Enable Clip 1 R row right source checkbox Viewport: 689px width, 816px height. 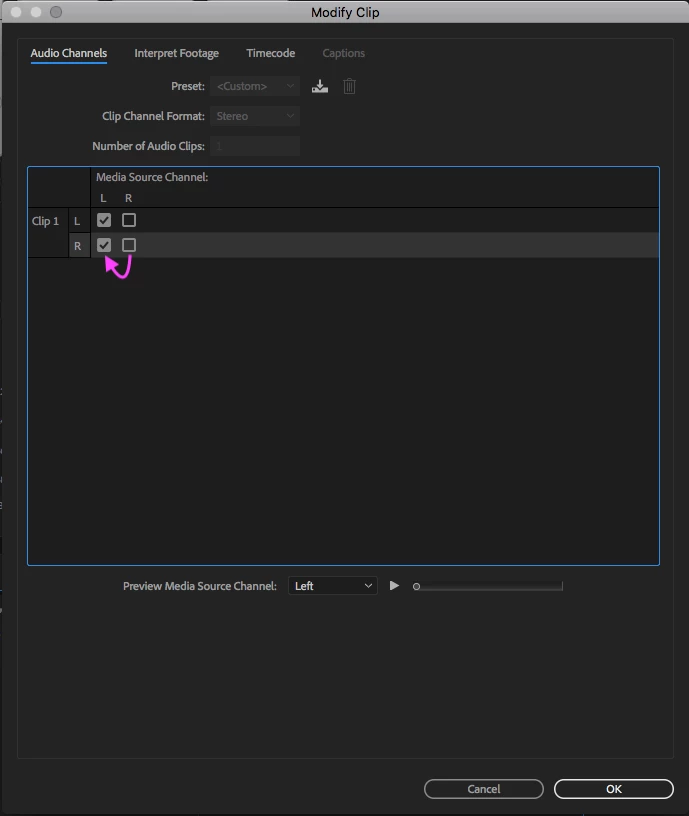129,245
